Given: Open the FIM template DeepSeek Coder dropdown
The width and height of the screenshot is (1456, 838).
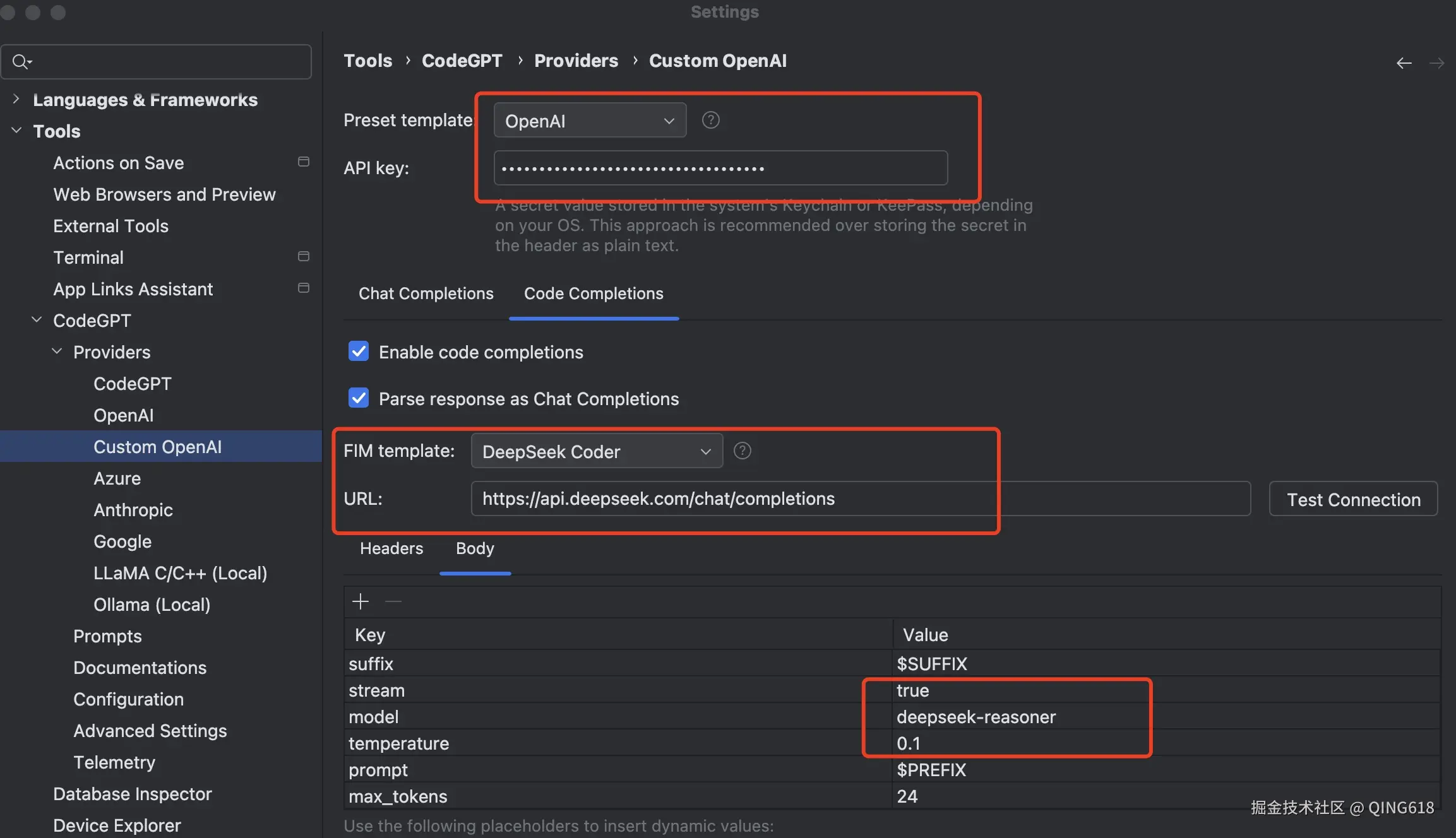Looking at the screenshot, I should pos(596,451).
